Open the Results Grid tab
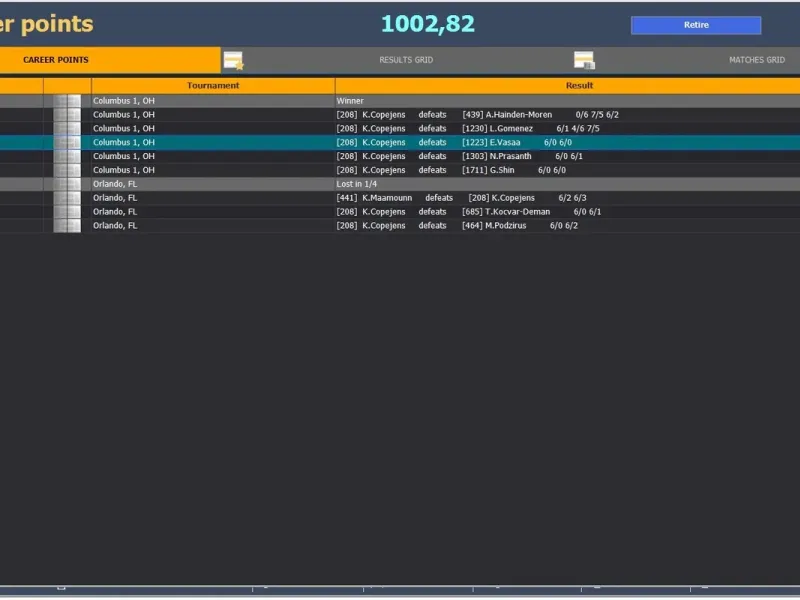 (x=406, y=60)
